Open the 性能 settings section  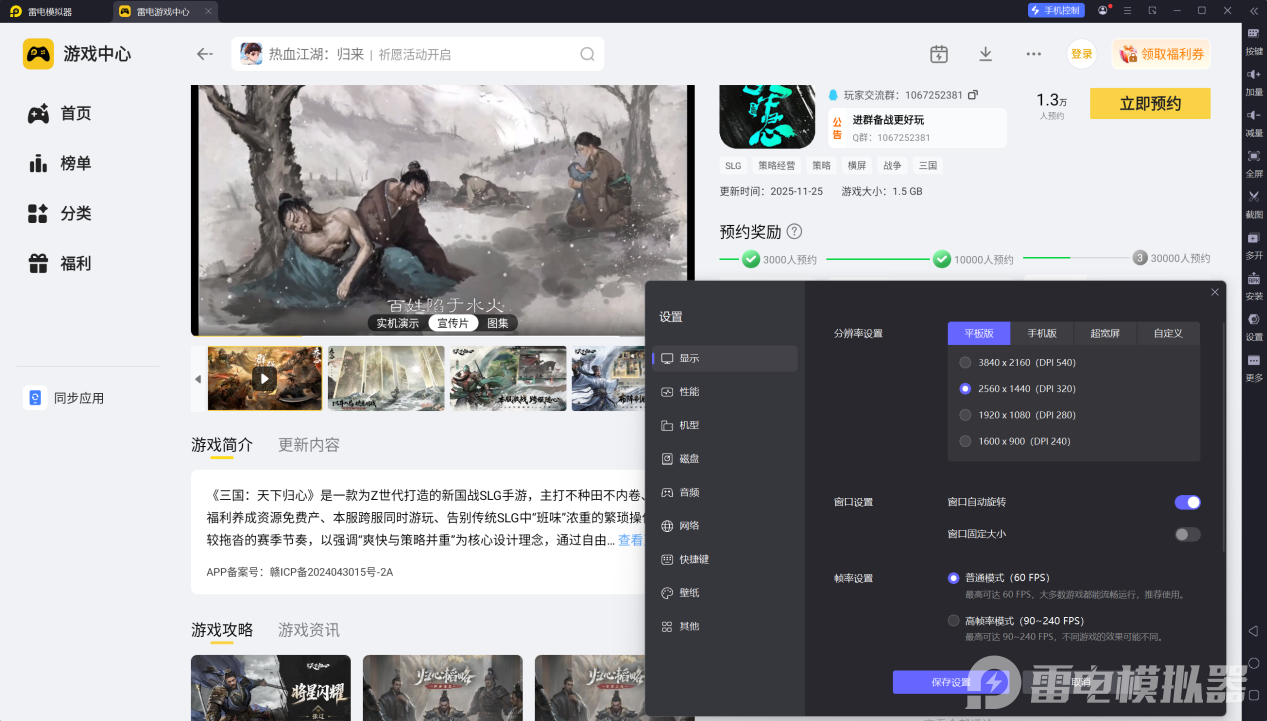(x=689, y=392)
